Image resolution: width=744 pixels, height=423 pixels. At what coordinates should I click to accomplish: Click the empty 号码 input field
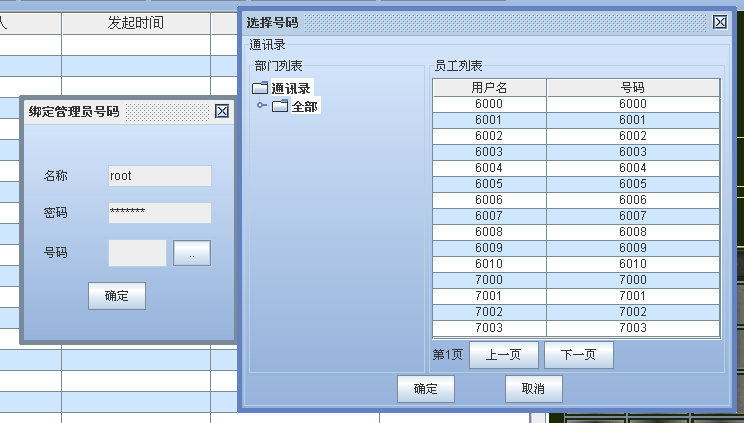(x=137, y=254)
